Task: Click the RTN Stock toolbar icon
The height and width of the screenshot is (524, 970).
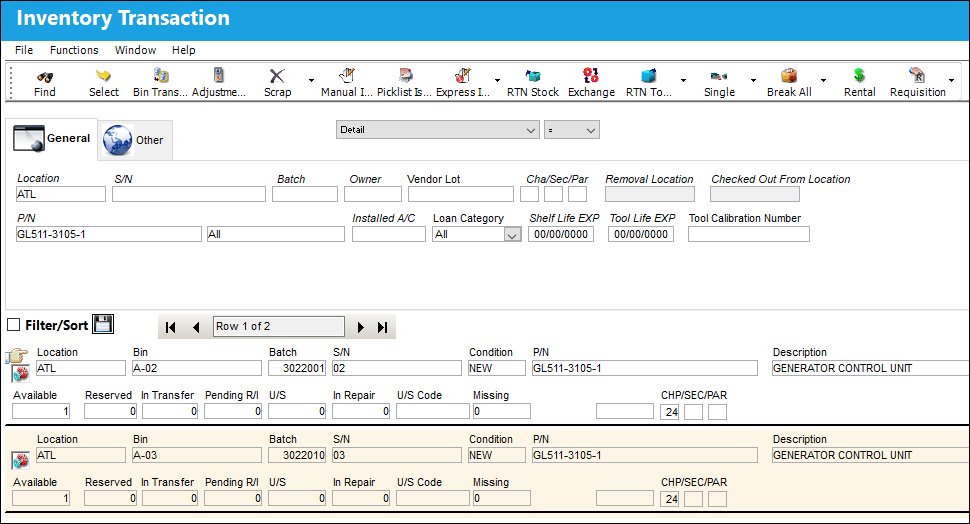Action: tap(533, 75)
